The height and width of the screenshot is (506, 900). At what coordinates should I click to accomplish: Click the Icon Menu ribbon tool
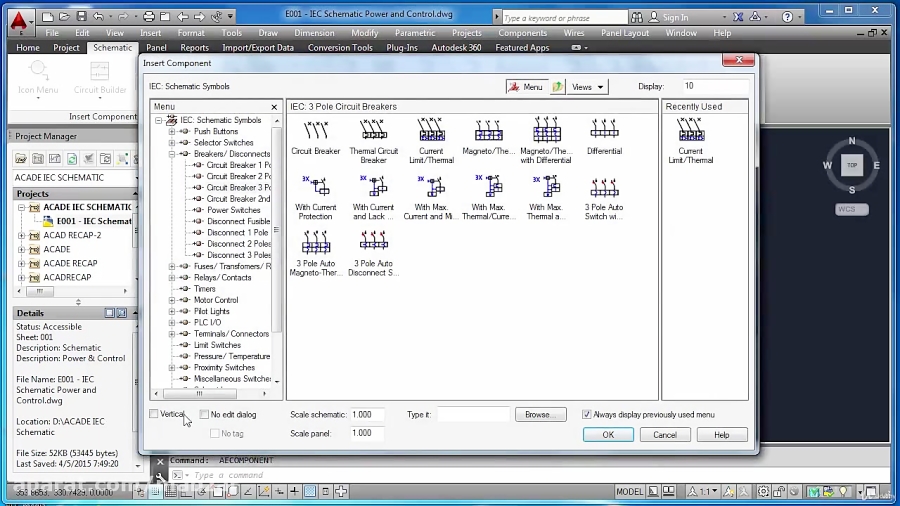(x=38, y=77)
